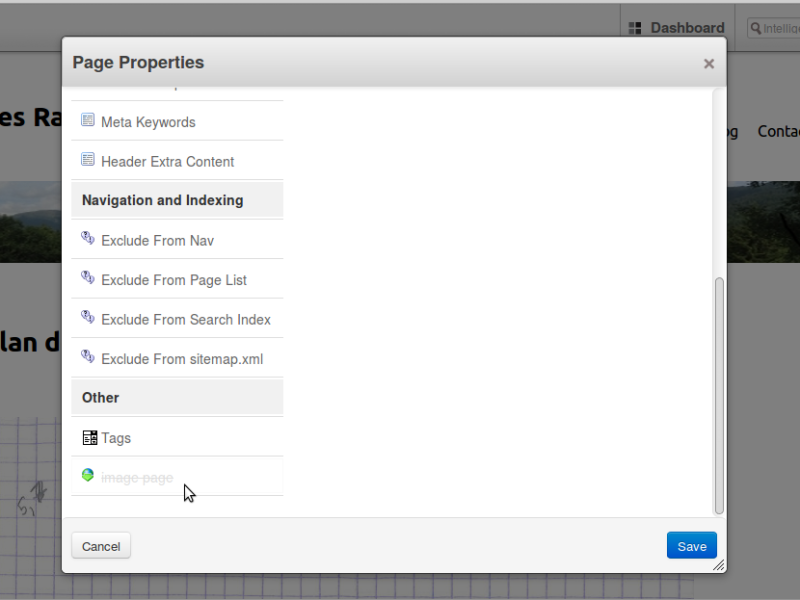The image size is (800, 600).
Task: Select the Header Extra Content attribute
Action: (178, 160)
